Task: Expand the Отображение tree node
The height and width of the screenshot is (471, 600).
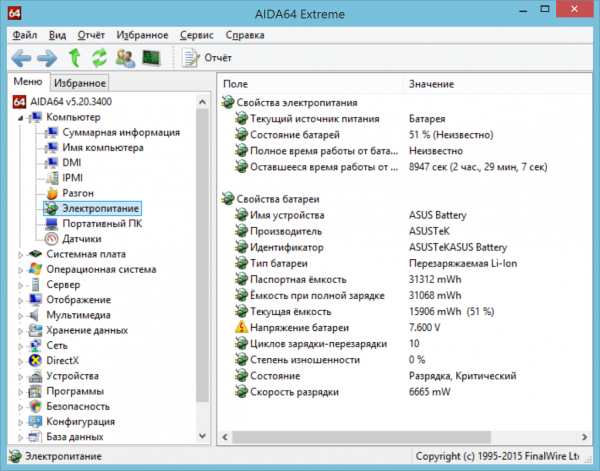Action: pos(20,300)
